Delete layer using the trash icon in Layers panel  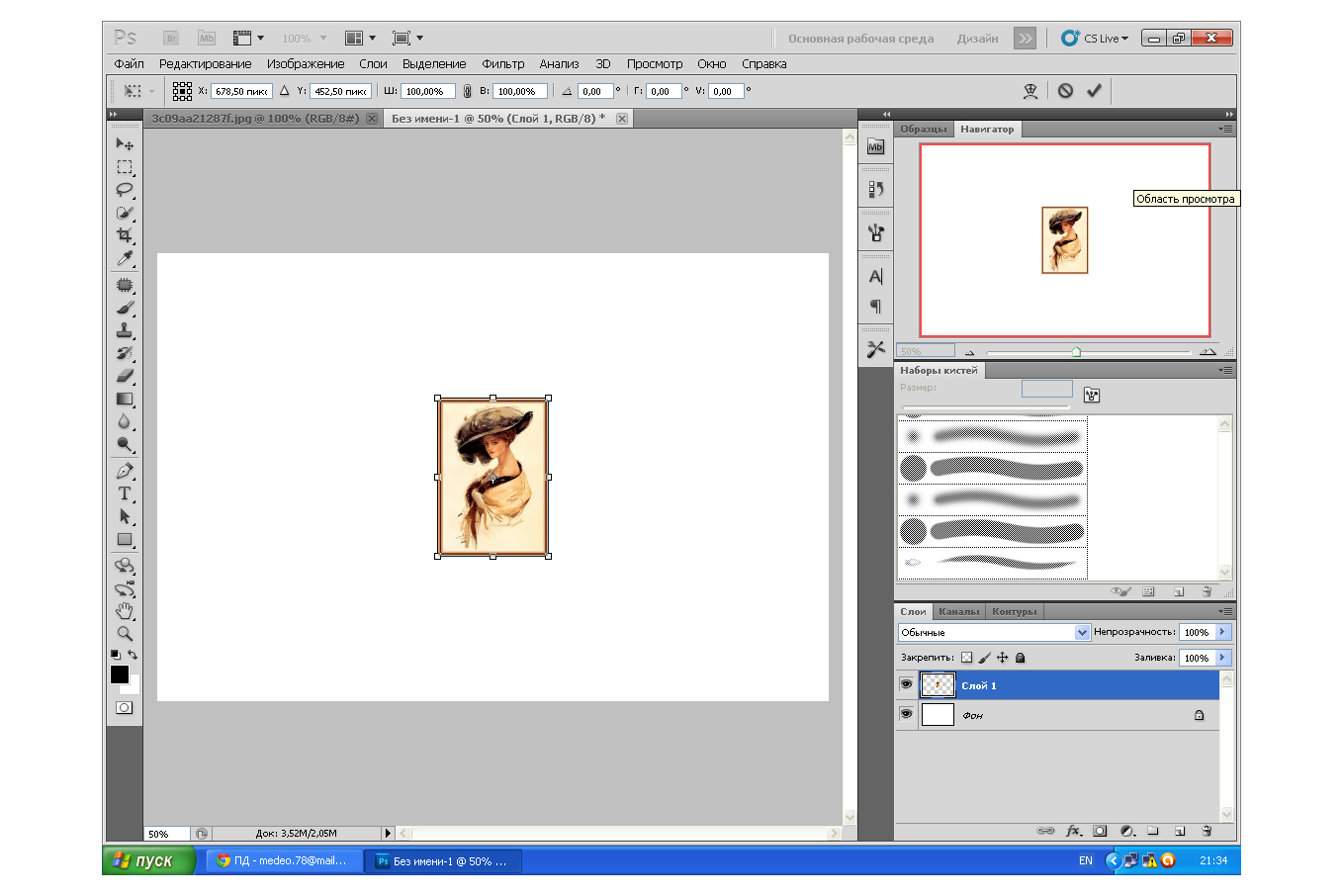[x=1207, y=831]
